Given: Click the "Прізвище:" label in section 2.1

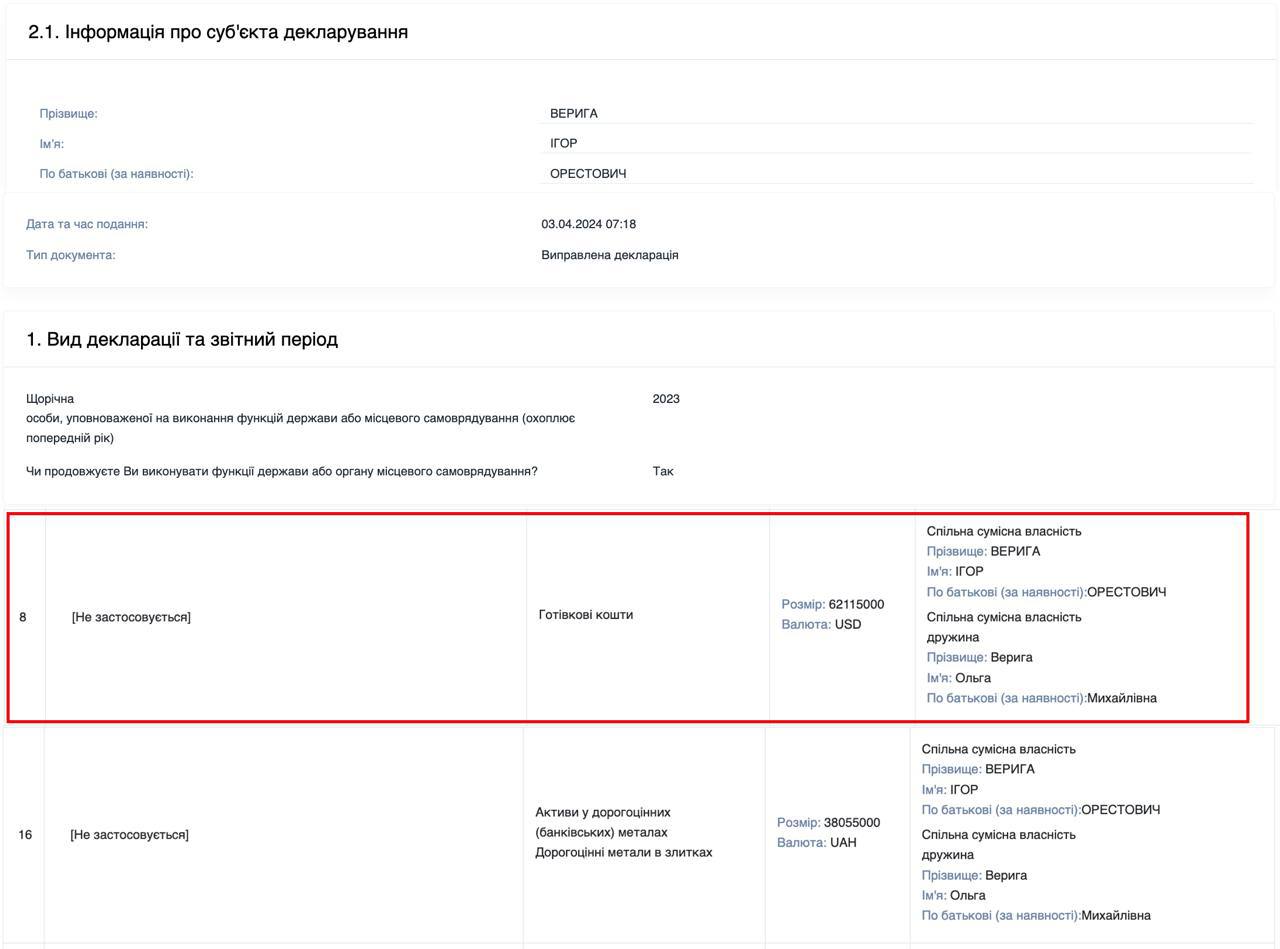Looking at the screenshot, I should 68,114.
